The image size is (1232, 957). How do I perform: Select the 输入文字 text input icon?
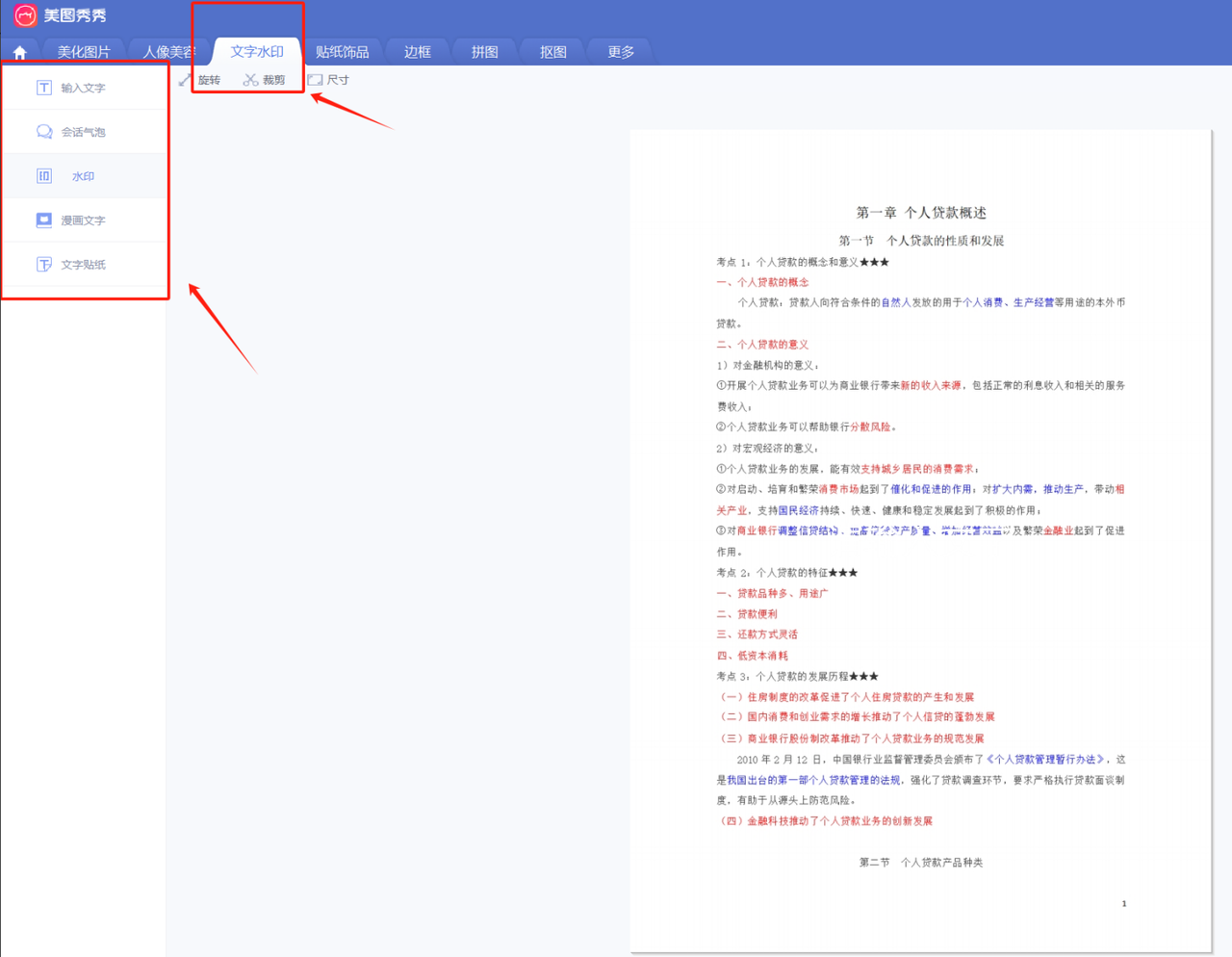pos(44,88)
